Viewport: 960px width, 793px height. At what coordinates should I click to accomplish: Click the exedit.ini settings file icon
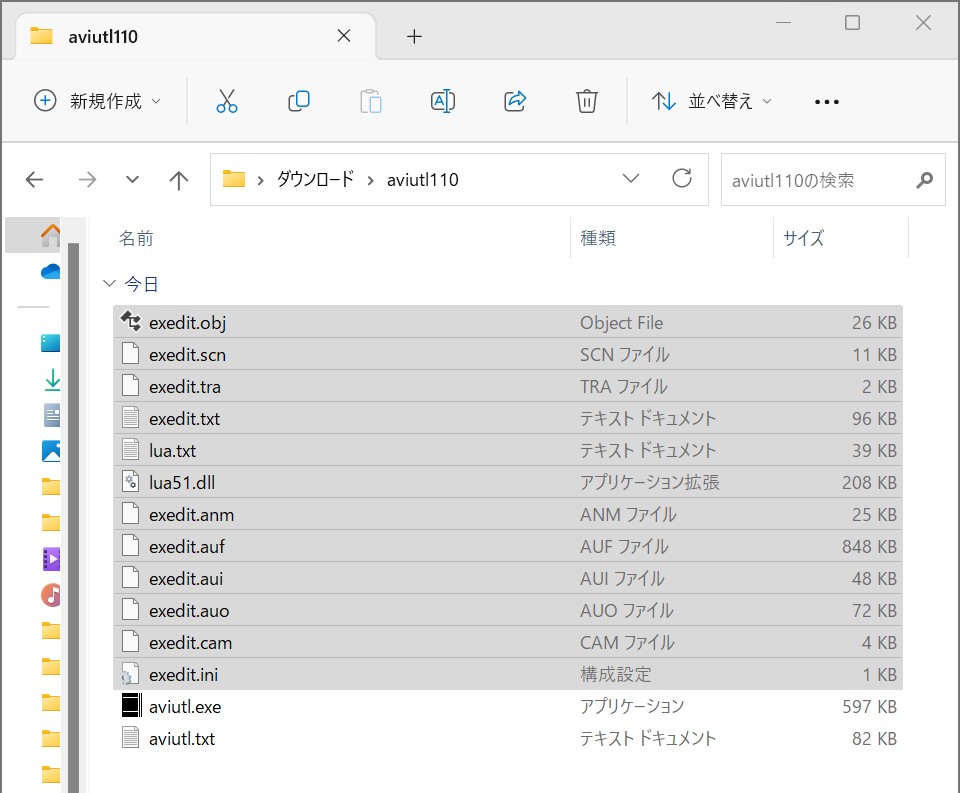130,674
